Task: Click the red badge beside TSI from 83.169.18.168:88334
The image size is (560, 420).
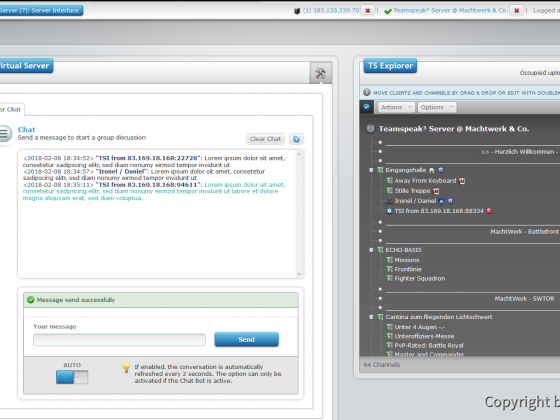Action: (489, 211)
